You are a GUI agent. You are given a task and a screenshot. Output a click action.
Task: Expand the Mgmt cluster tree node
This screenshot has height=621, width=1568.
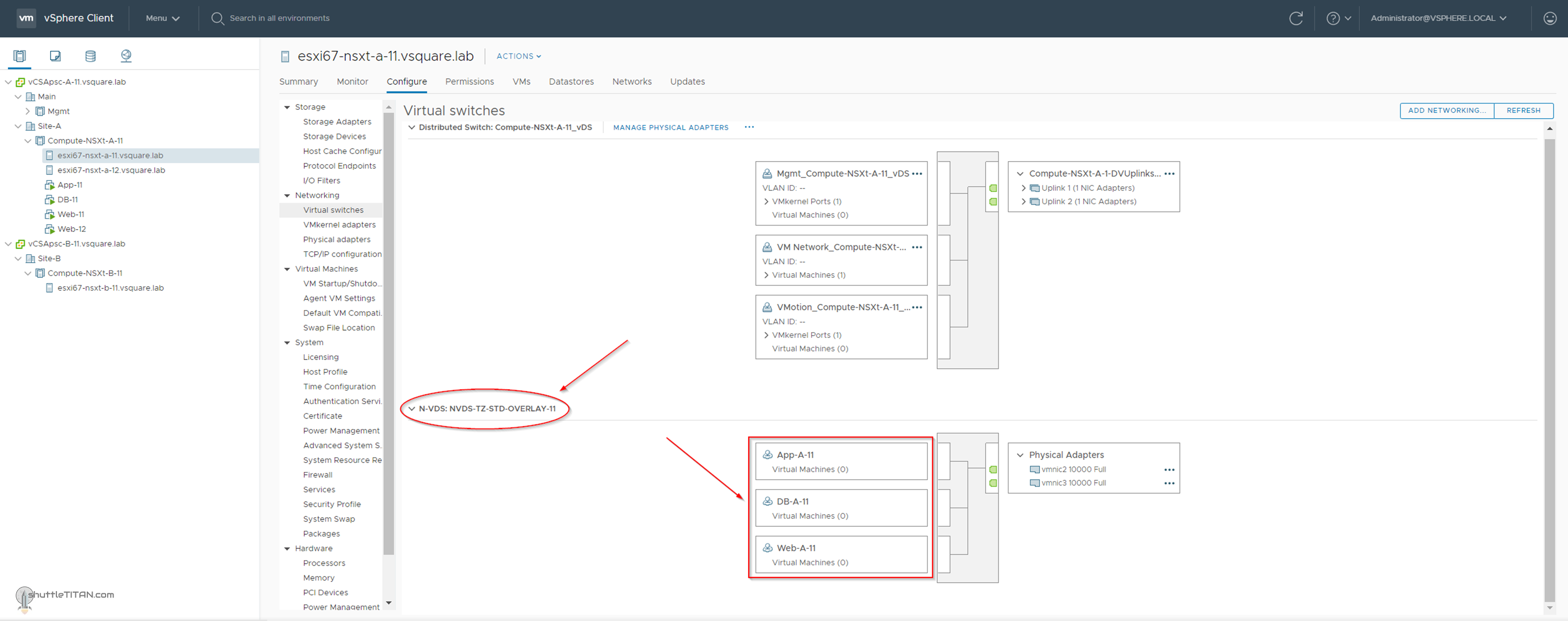click(27, 111)
